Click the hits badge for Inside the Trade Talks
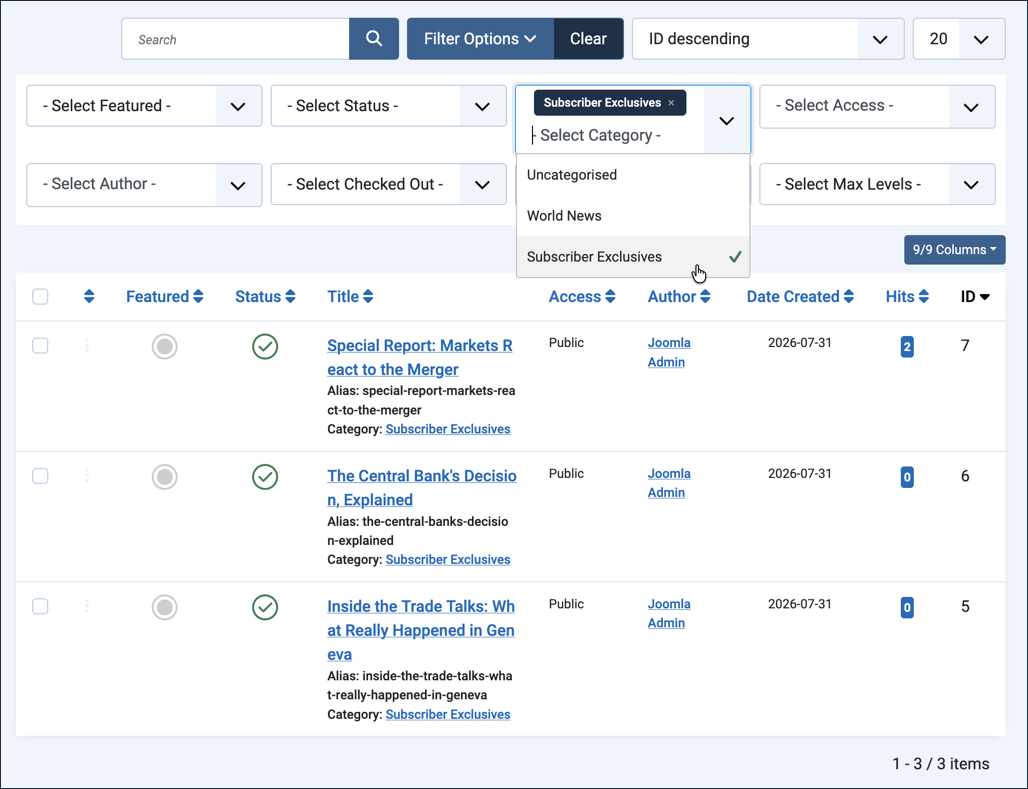The width and height of the screenshot is (1028, 789). point(907,608)
